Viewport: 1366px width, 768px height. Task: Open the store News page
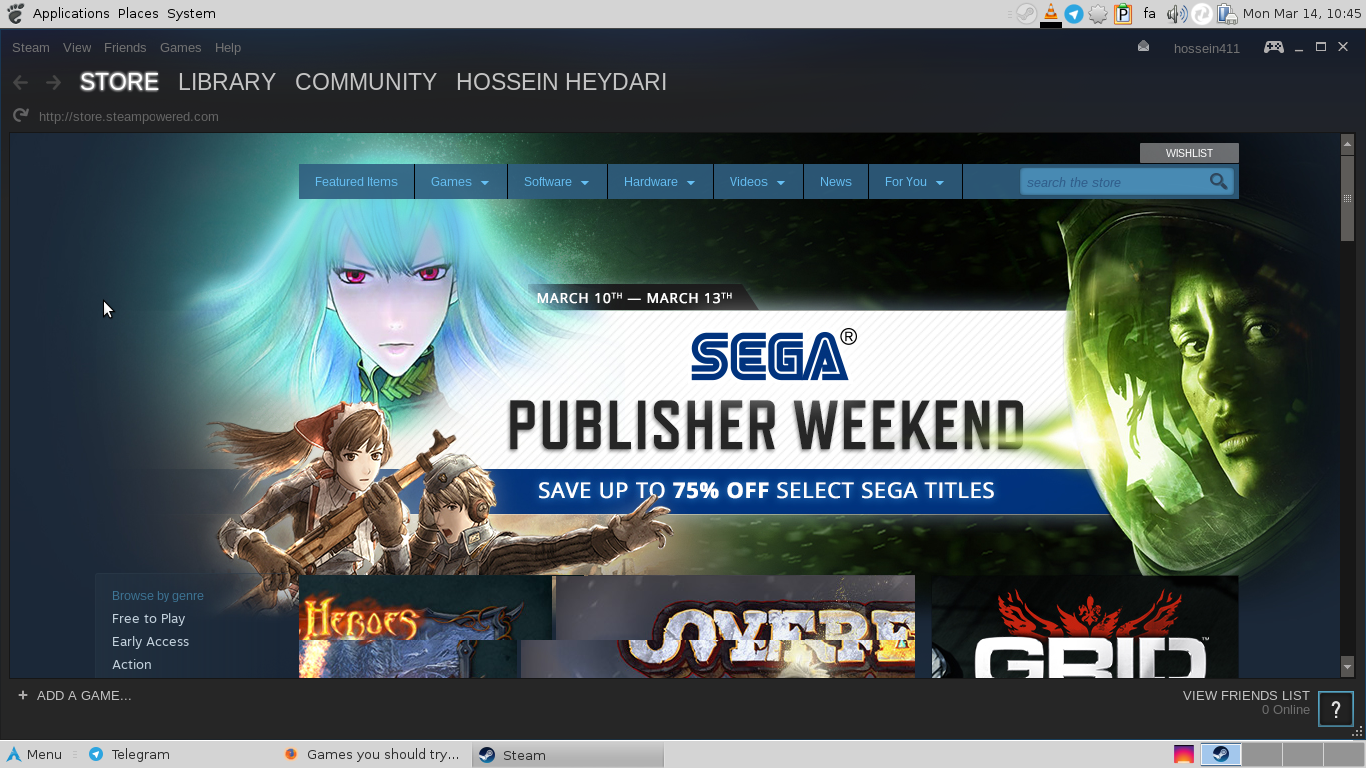[836, 181]
